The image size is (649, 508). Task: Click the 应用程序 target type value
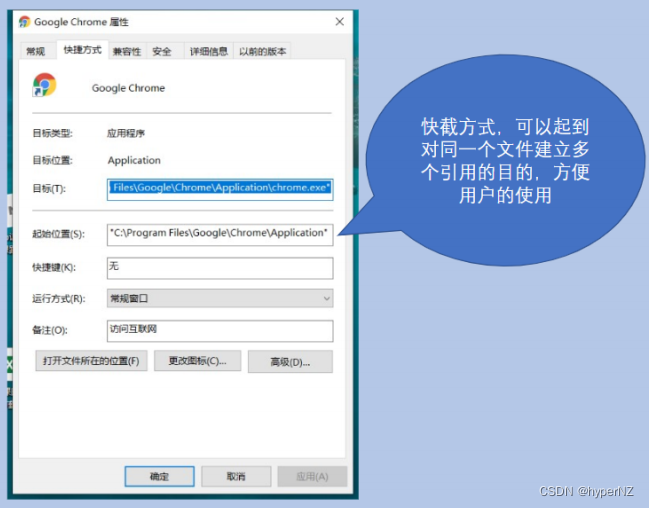[126, 133]
